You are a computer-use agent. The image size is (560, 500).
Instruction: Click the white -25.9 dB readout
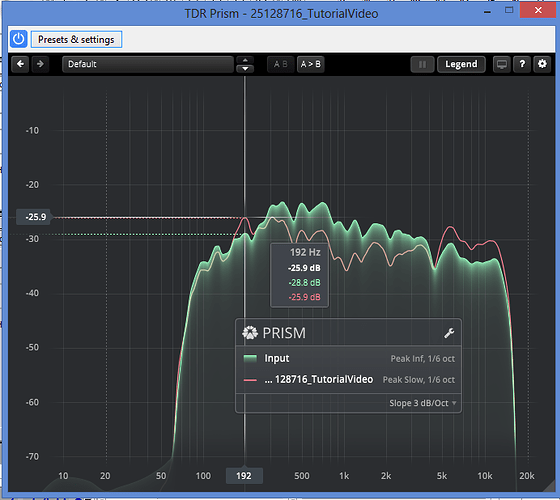click(304, 268)
